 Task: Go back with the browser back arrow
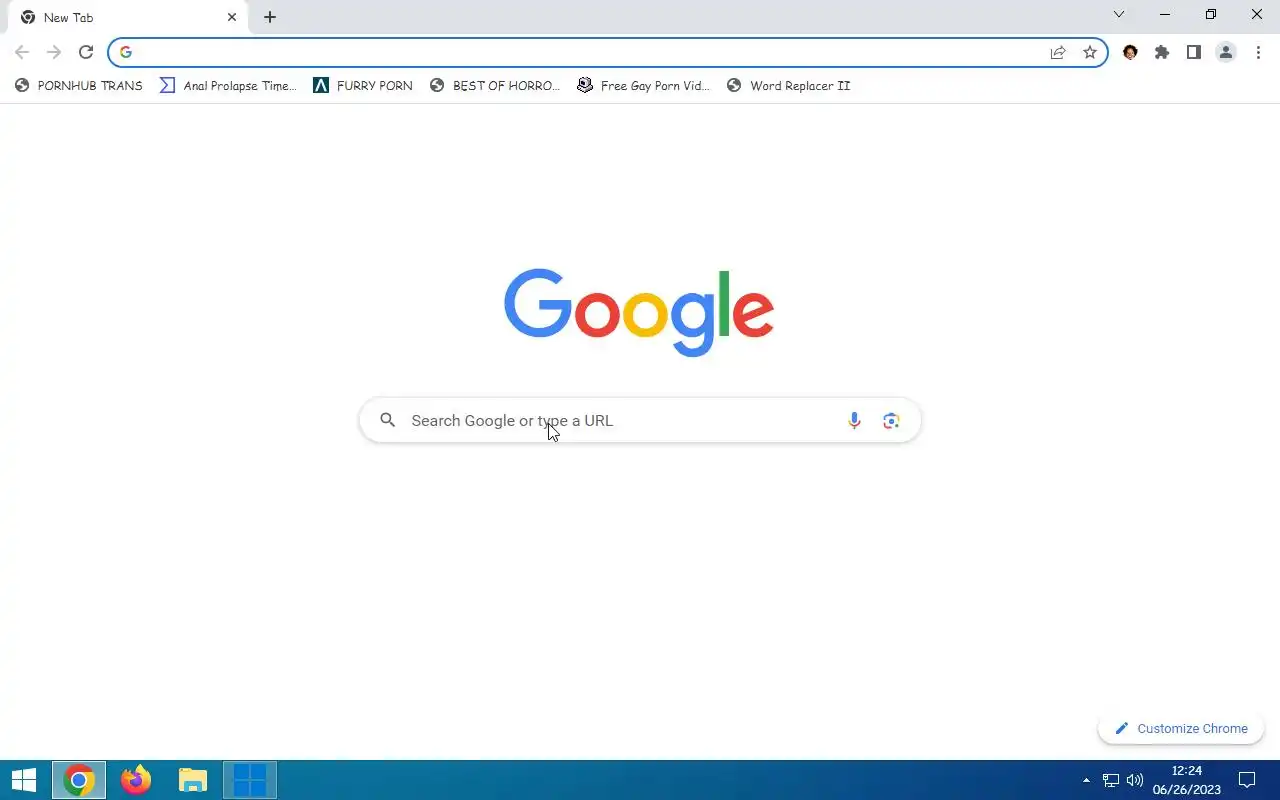point(22,52)
